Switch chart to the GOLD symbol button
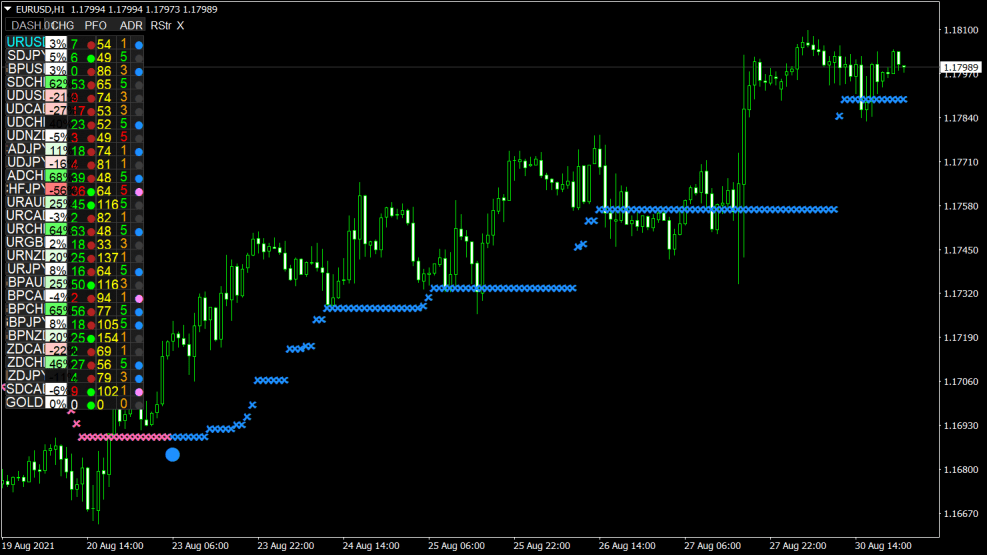 (25, 402)
